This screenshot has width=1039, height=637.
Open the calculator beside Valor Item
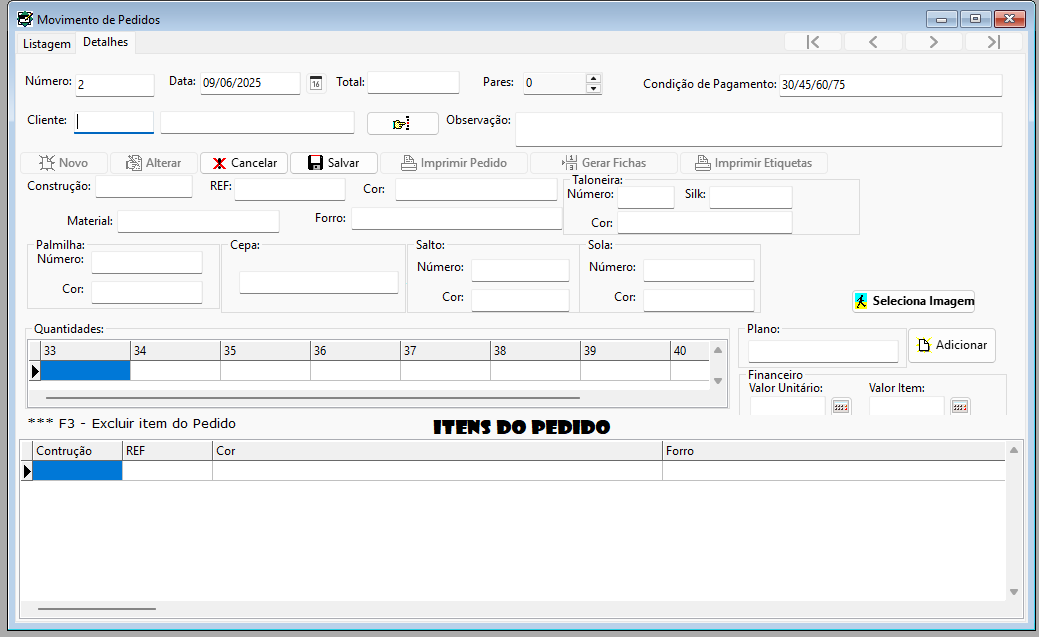pos(959,406)
